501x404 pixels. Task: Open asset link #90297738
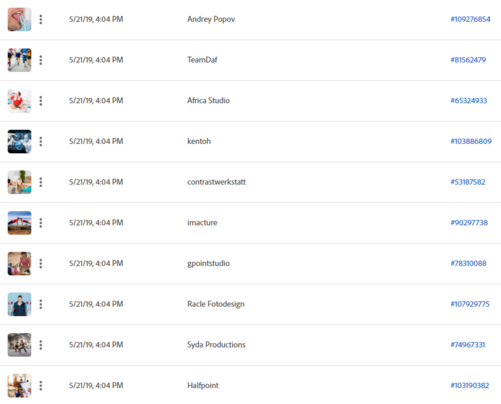click(x=469, y=223)
